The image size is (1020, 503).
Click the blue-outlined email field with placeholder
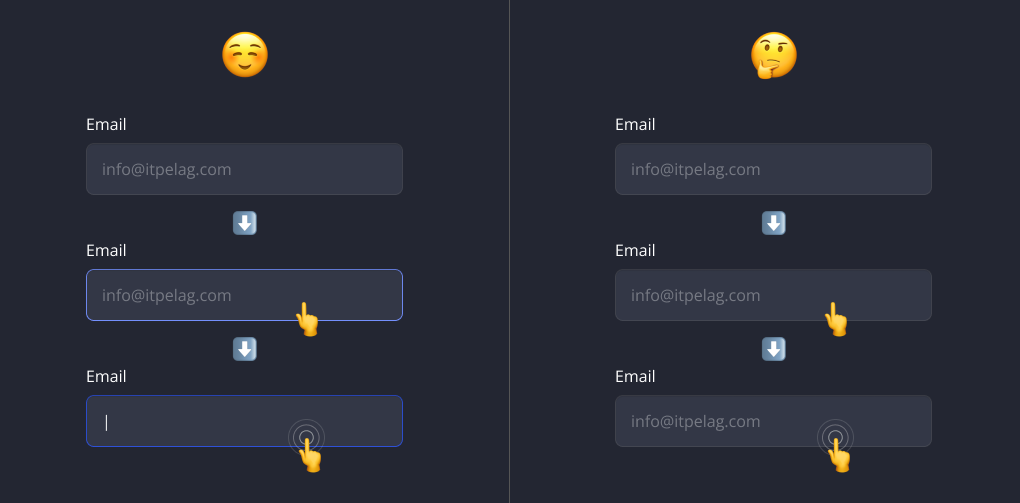245,295
